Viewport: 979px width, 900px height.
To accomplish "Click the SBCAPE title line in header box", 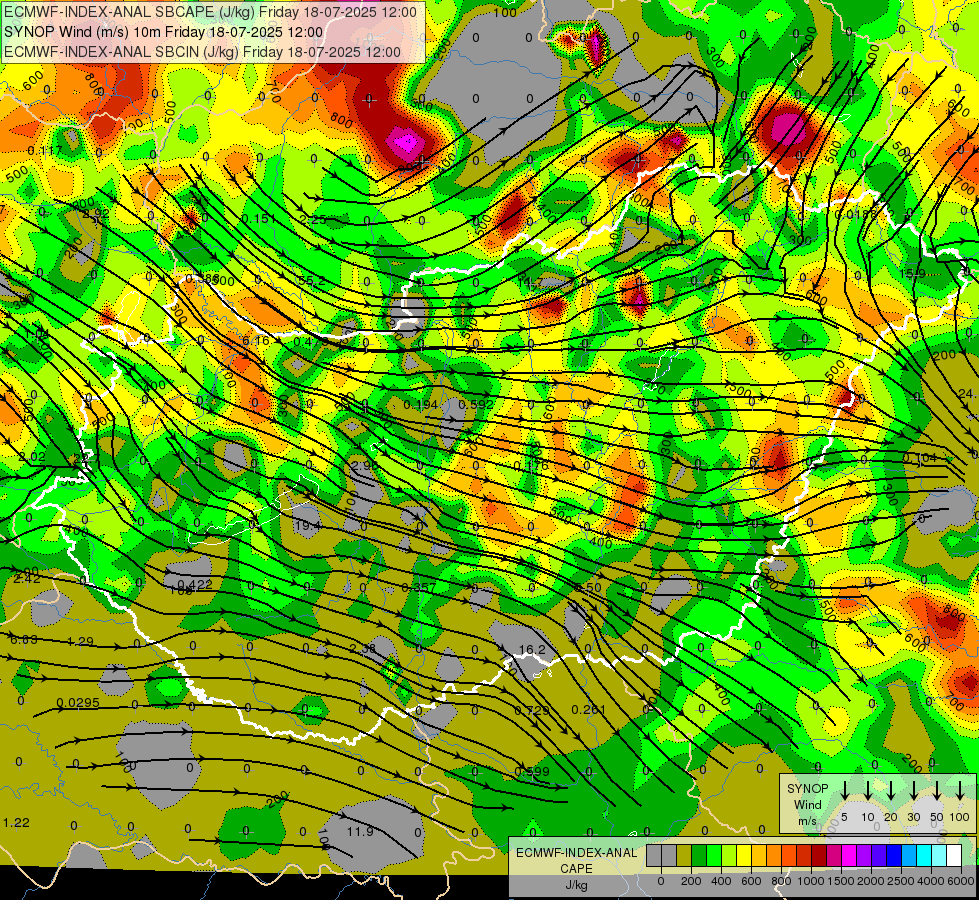I will click(x=210, y=12).
